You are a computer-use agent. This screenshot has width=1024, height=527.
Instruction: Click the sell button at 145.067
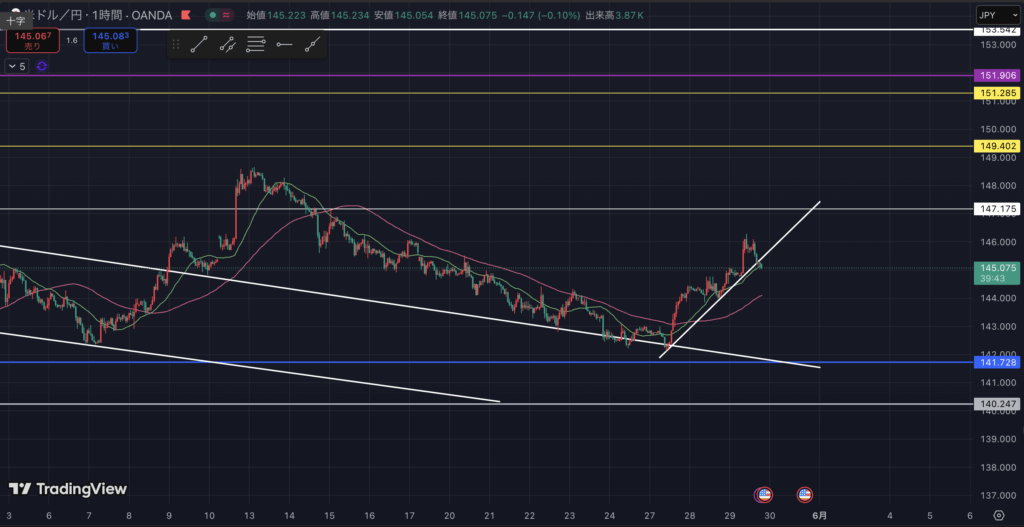pyautogui.click(x=33, y=40)
